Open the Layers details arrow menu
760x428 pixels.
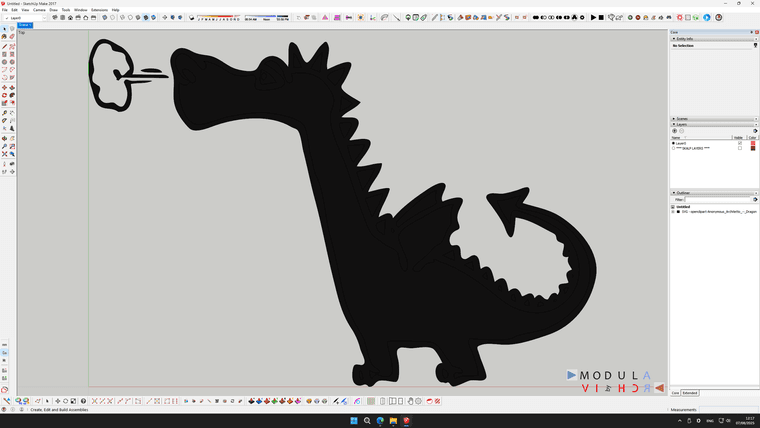(755, 131)
